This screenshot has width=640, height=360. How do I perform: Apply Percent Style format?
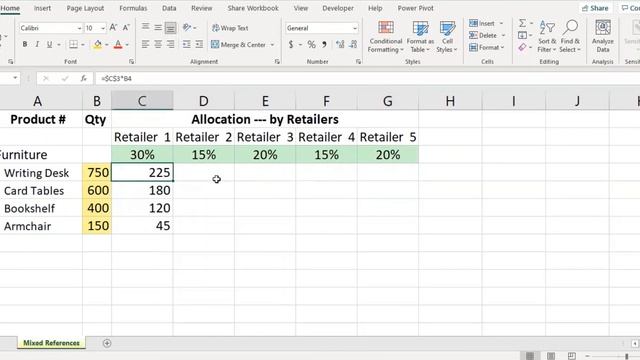pos(311,44)
